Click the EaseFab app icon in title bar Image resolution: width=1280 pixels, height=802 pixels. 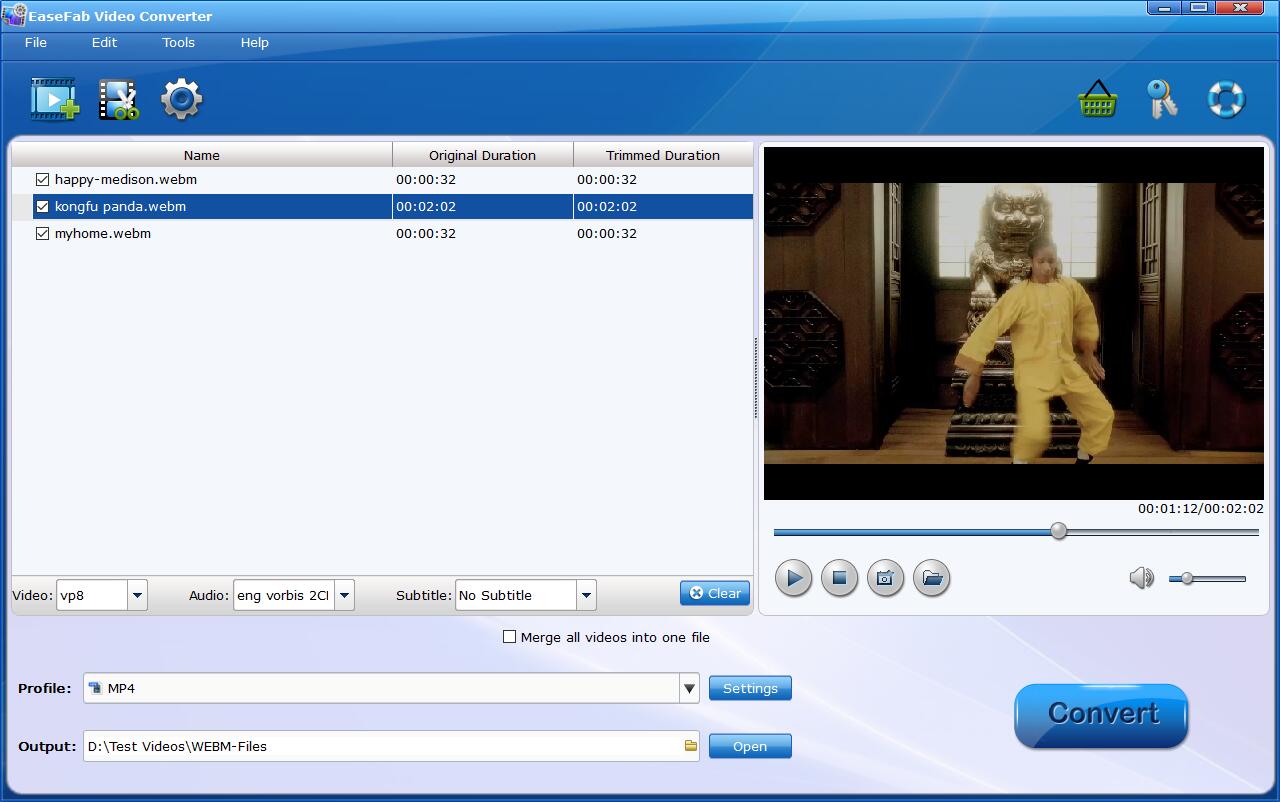pos(13,15)
